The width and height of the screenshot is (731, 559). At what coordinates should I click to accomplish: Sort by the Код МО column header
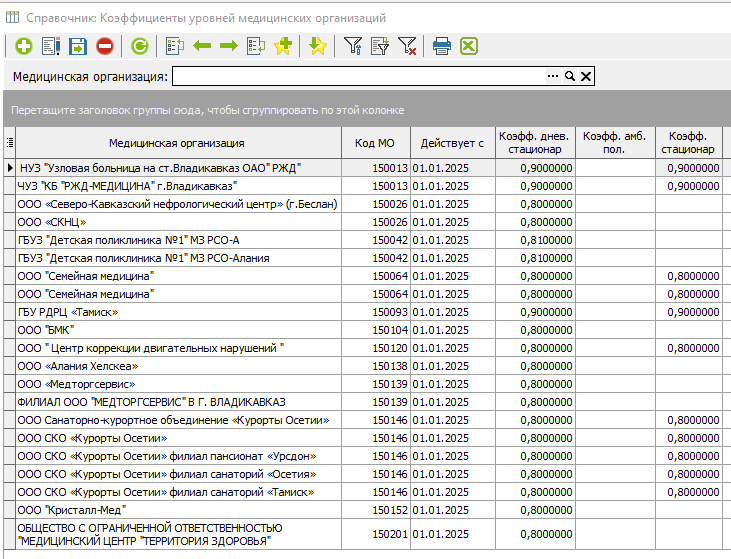point(375,143)
